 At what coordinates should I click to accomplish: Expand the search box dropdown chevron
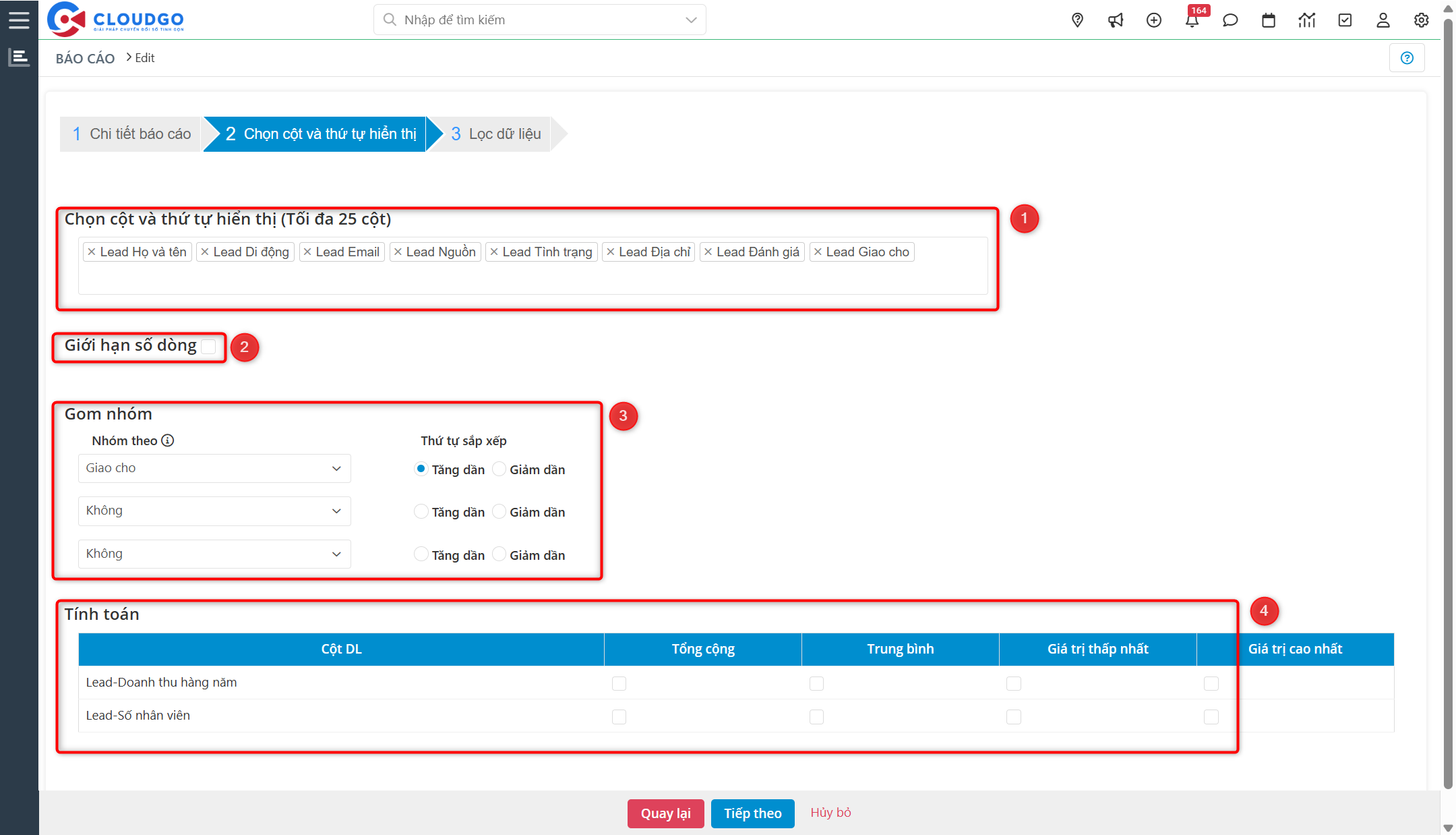(691, 20)
